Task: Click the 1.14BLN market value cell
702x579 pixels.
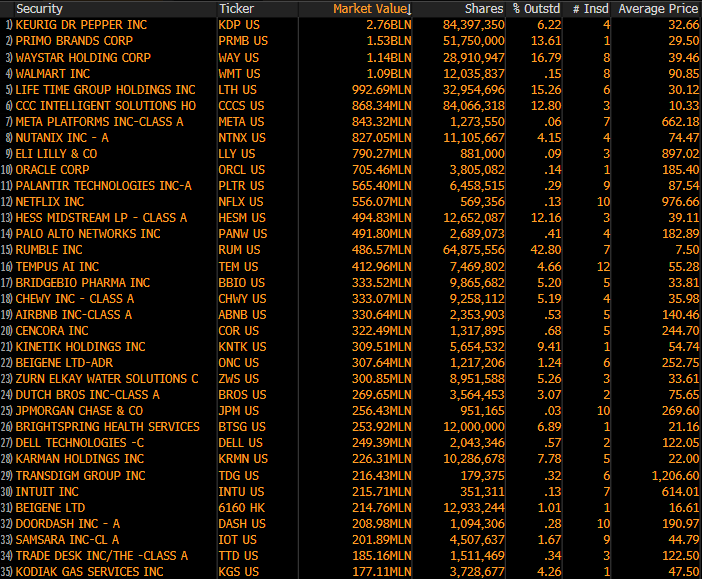Action: pyautogui.click(x=389, y=57)
